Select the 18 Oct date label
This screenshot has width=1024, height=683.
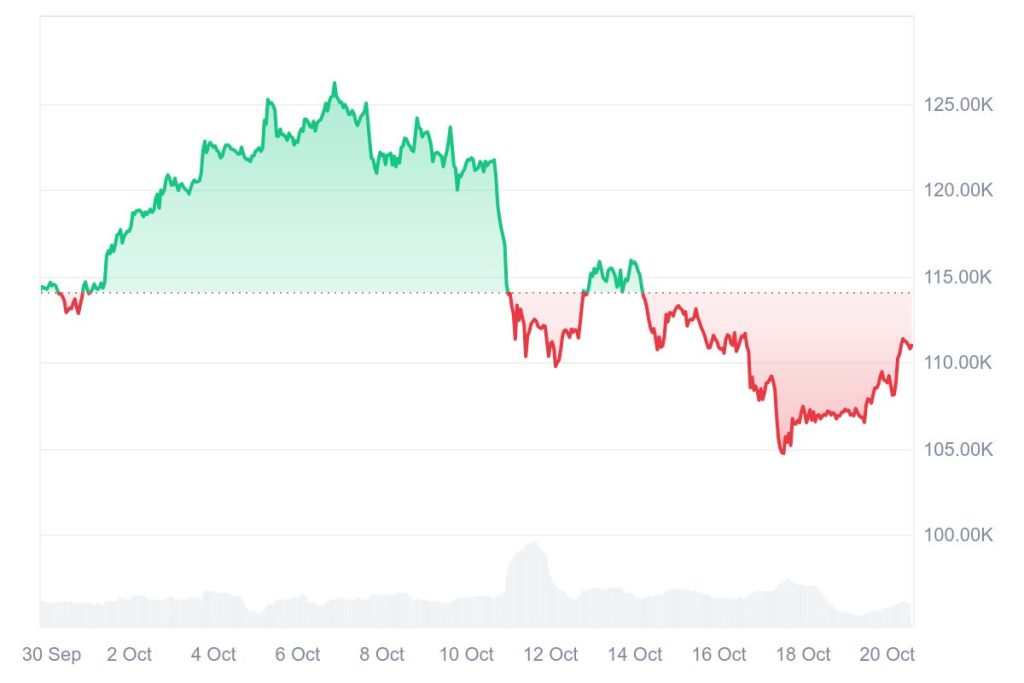[803, 655]
